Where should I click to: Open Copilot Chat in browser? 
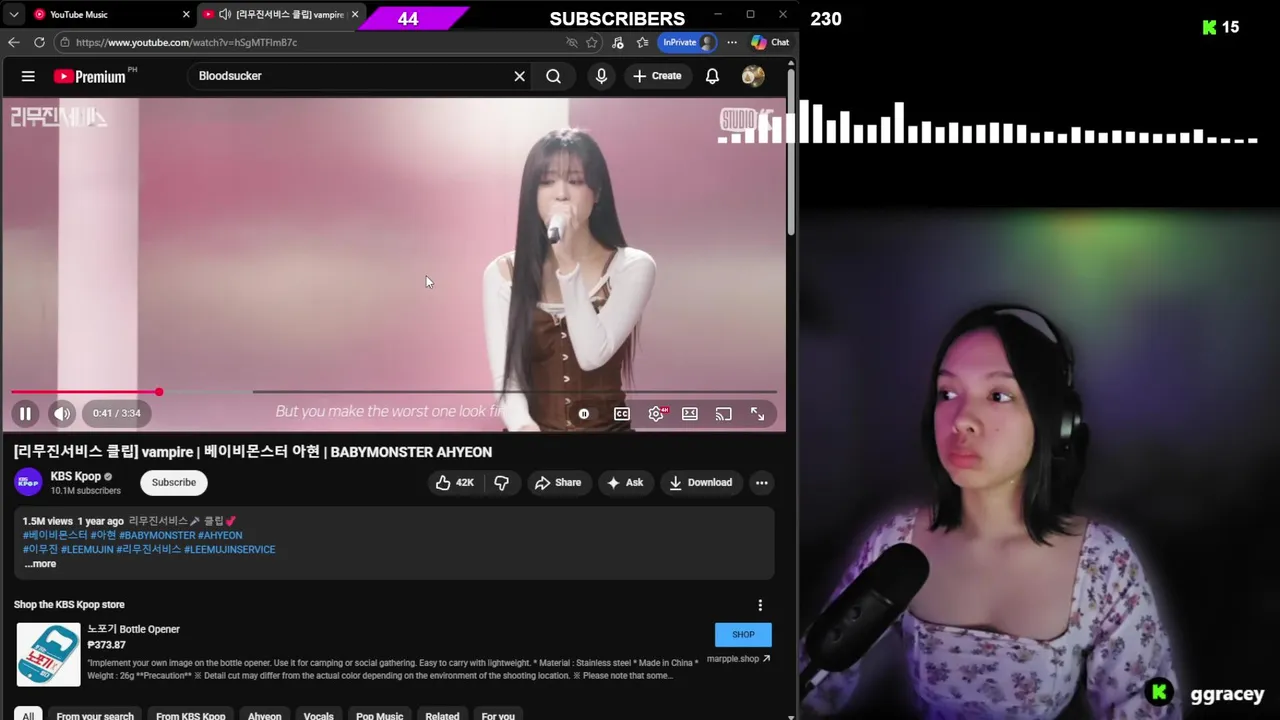(x=770, y=42)
